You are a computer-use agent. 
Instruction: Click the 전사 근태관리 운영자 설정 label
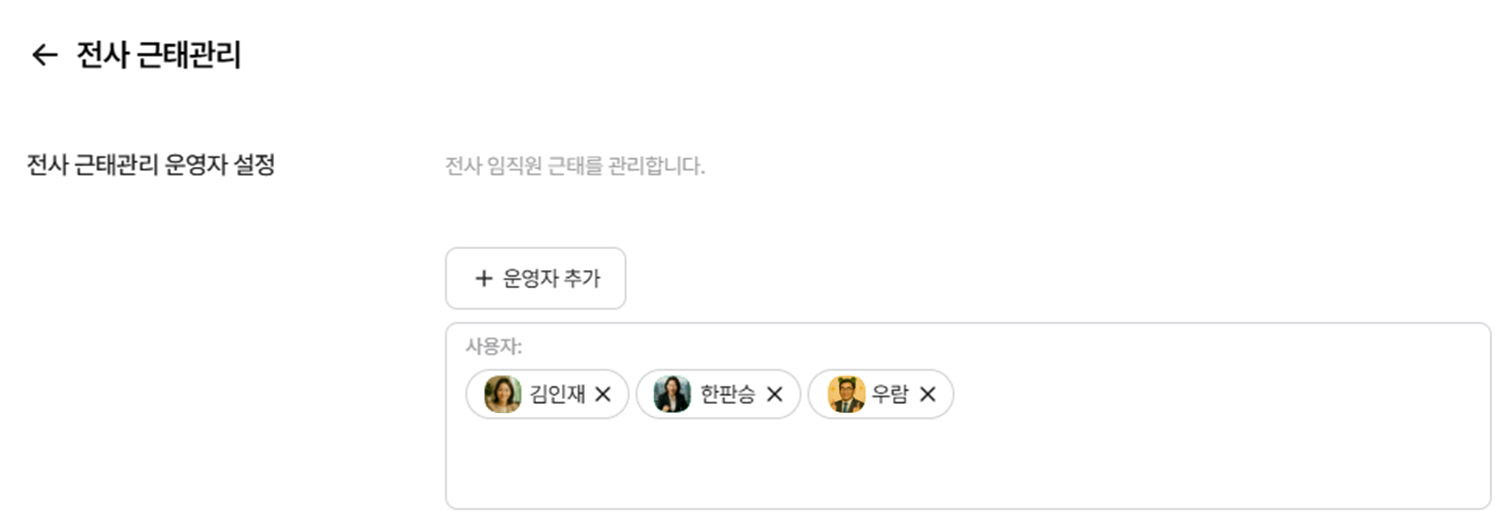point(150,166)
